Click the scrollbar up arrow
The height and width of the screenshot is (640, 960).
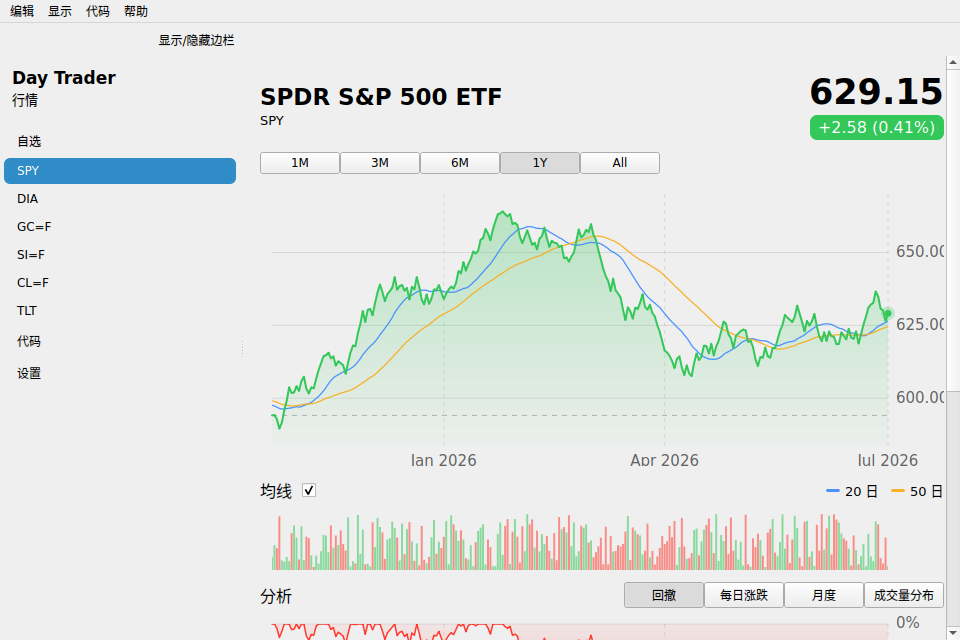tap(953, 62)
